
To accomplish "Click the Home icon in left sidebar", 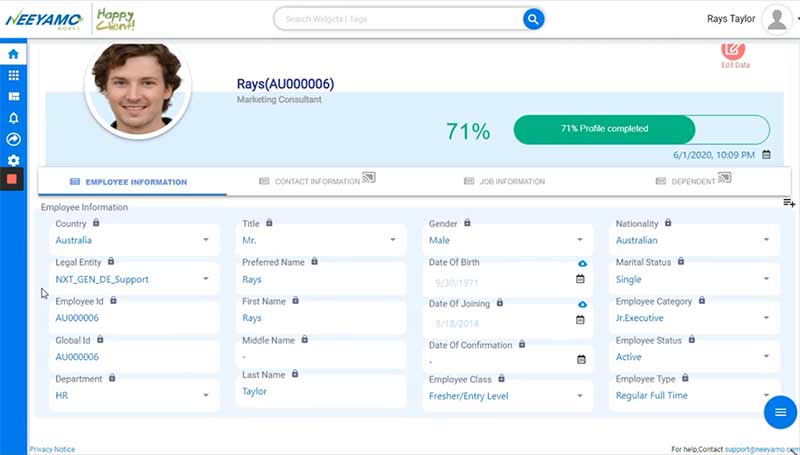I will tap(13, 54).
